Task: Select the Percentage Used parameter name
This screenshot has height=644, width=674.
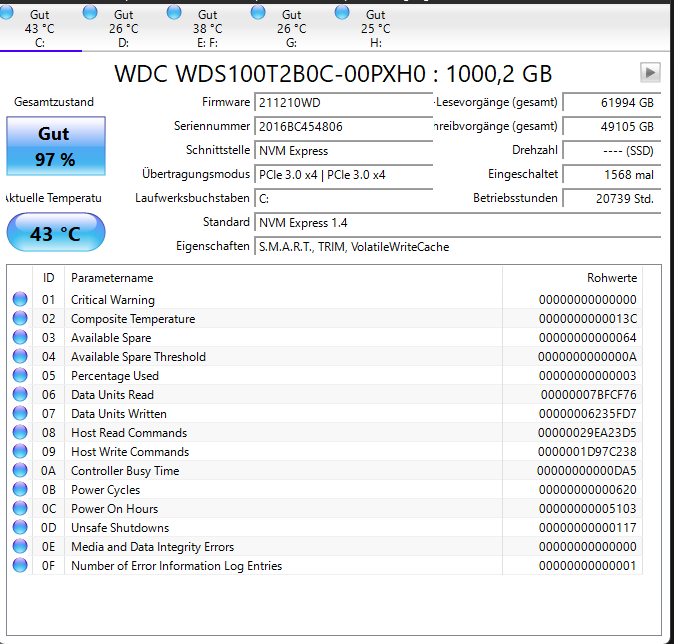Action: [115, 376]
